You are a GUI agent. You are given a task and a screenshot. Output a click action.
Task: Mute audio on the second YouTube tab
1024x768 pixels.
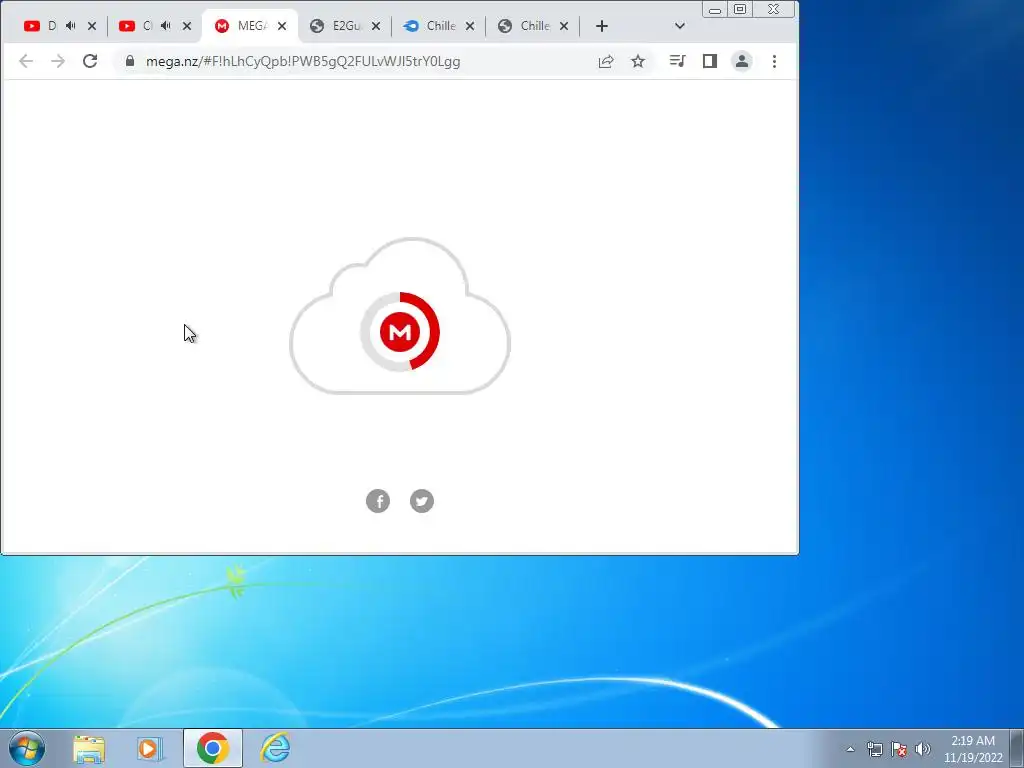[x=166, y=26]
